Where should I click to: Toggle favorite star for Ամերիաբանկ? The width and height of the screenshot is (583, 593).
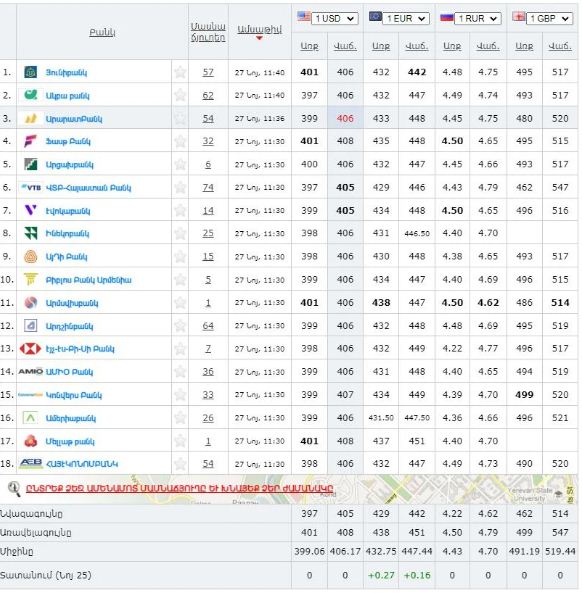click(180, 418)
